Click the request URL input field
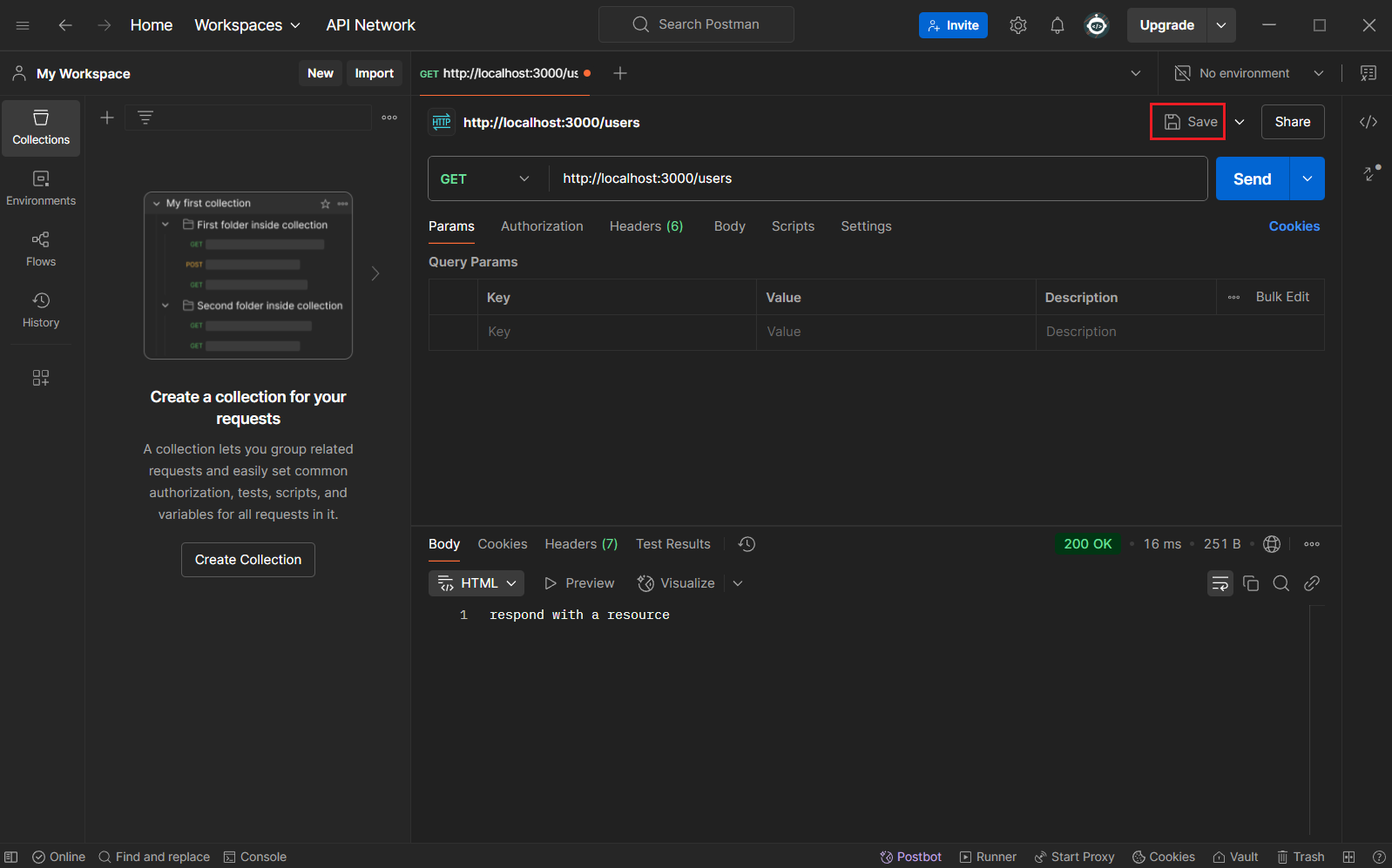 (x=878, y=178)
